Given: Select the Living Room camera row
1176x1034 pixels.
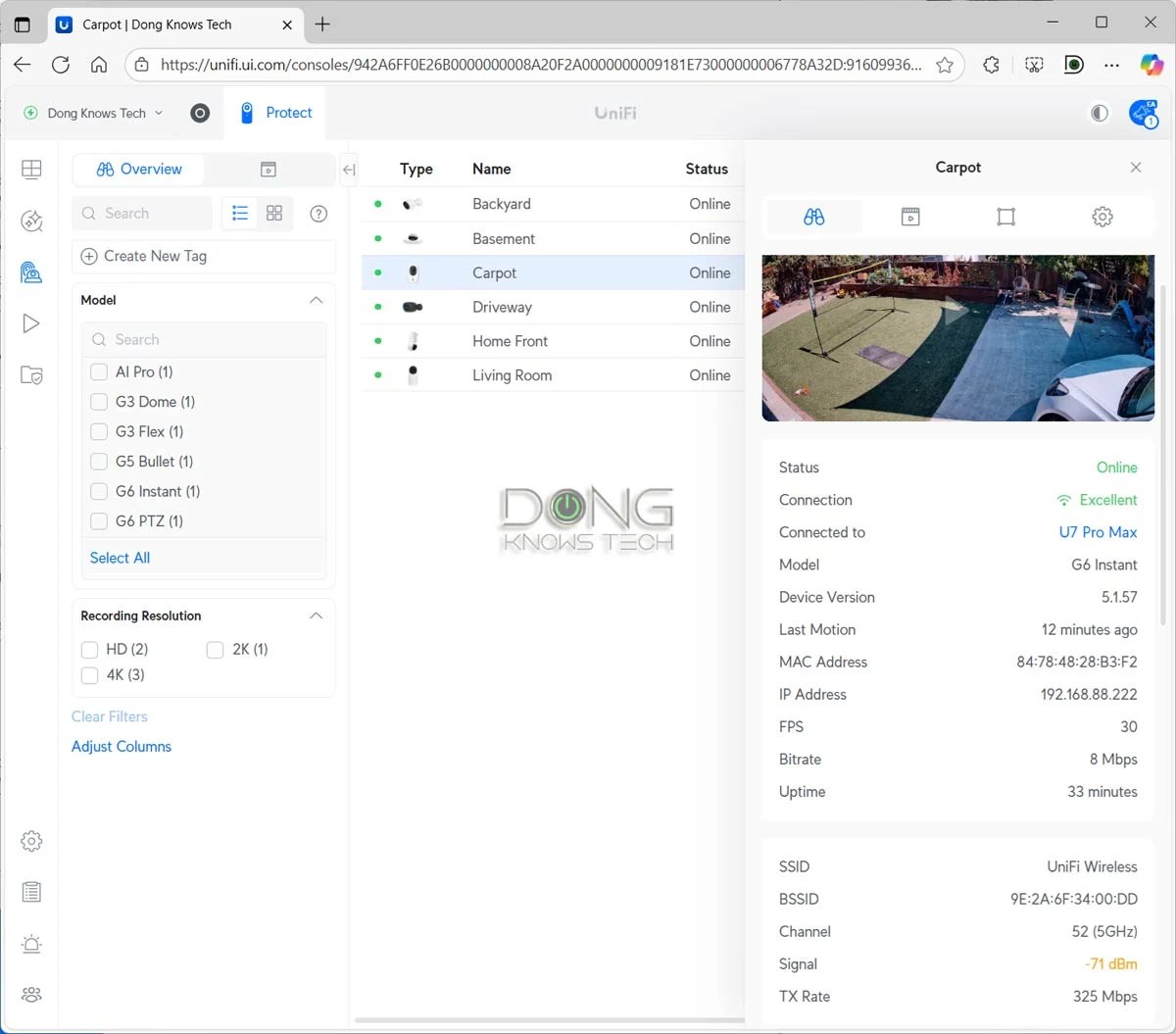Looking at the screenshot, I should [x=553, y=375].
